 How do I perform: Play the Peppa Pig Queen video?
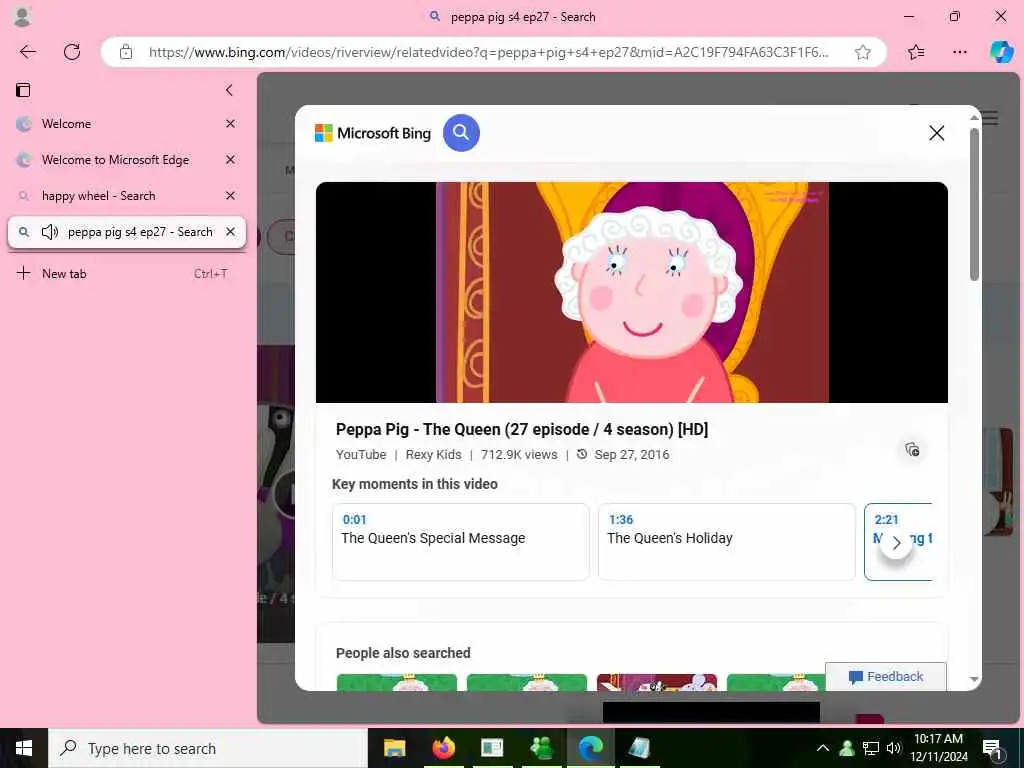pos(632,293)
